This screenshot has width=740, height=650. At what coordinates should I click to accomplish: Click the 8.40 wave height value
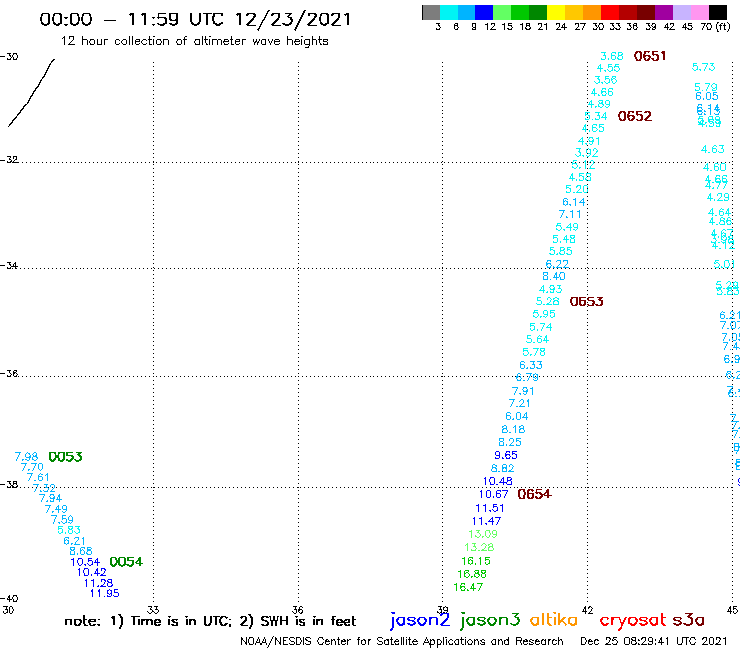tap(554, 276)
